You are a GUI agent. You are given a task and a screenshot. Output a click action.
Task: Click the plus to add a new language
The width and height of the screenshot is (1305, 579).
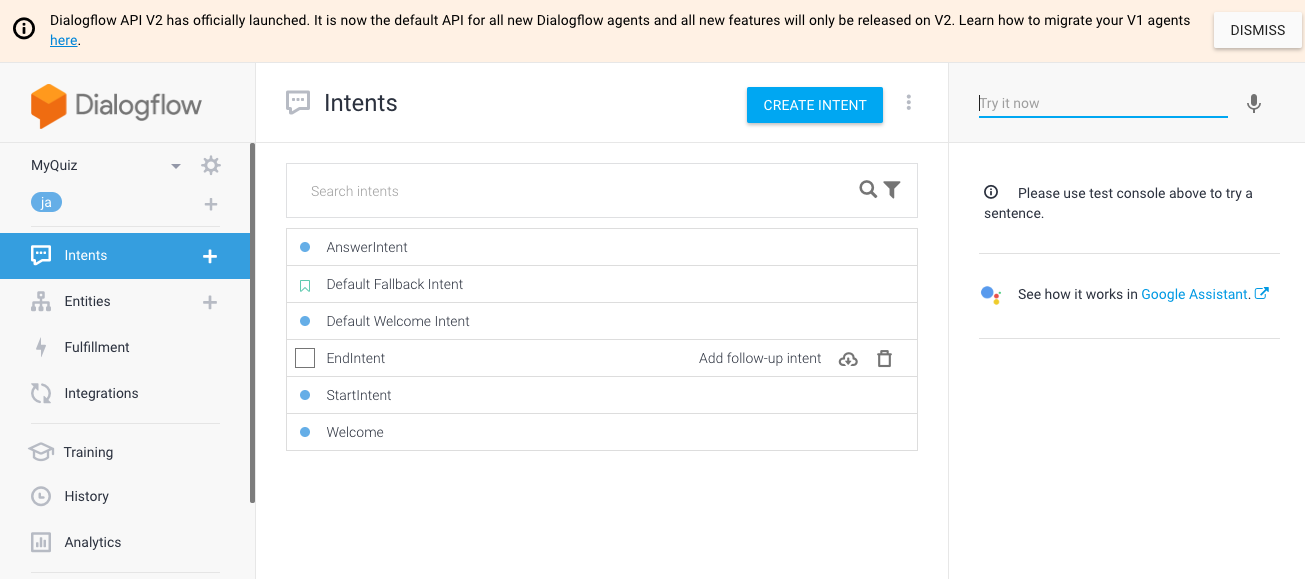(x=210, y=203)
